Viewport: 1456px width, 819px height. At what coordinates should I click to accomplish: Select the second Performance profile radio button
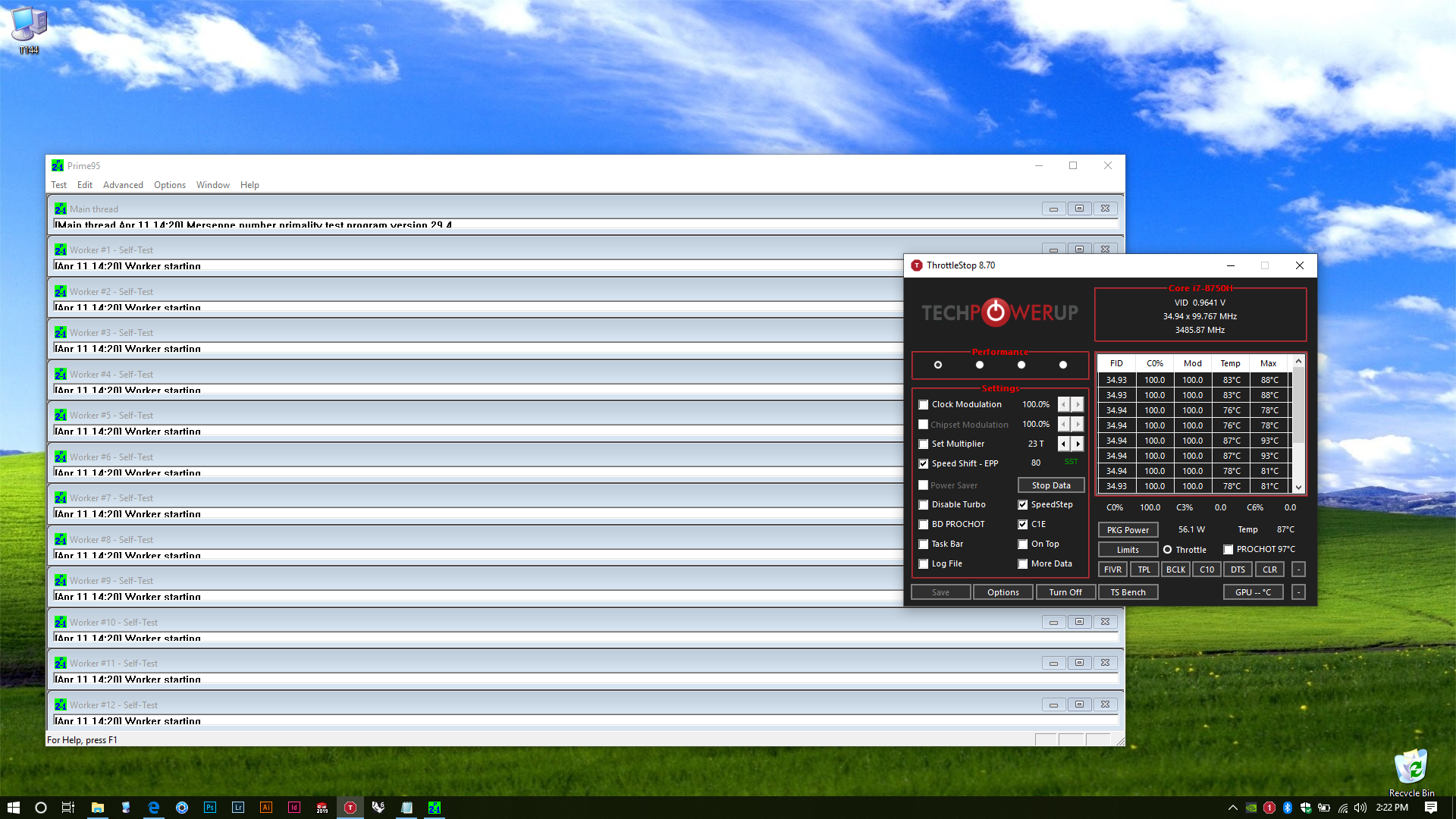[x=980, y=365]
